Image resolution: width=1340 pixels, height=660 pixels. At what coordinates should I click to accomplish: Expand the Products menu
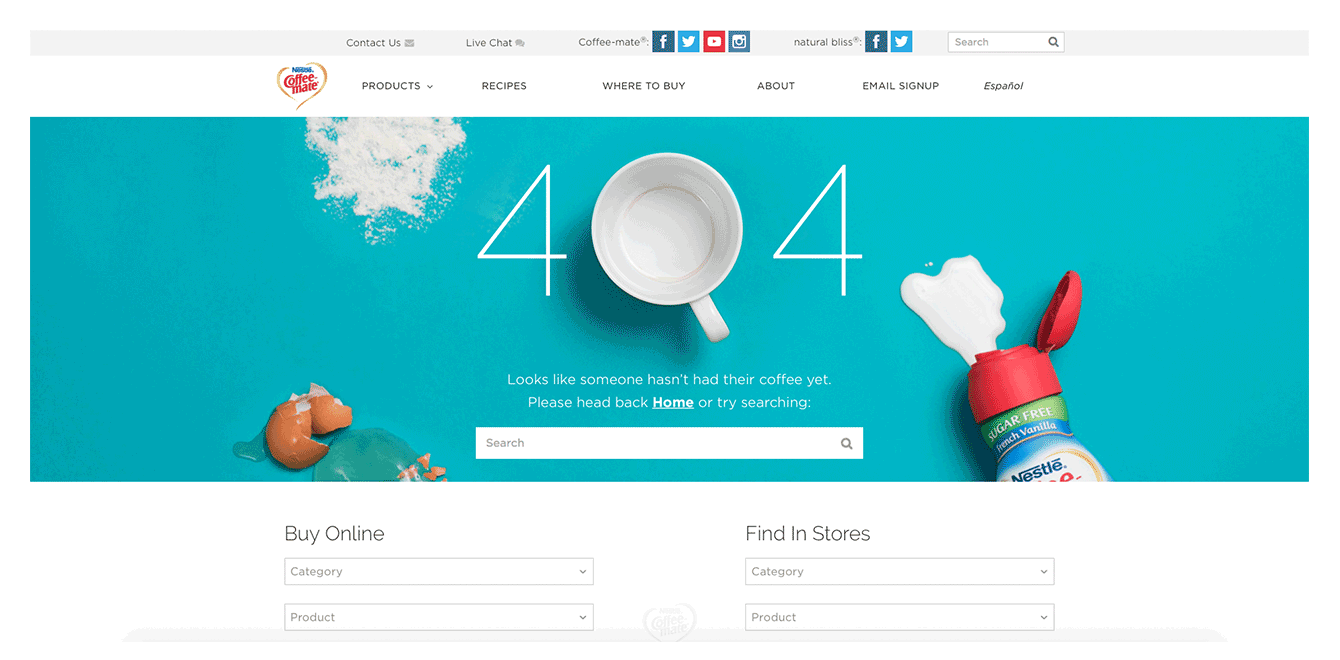pos(397,86)
